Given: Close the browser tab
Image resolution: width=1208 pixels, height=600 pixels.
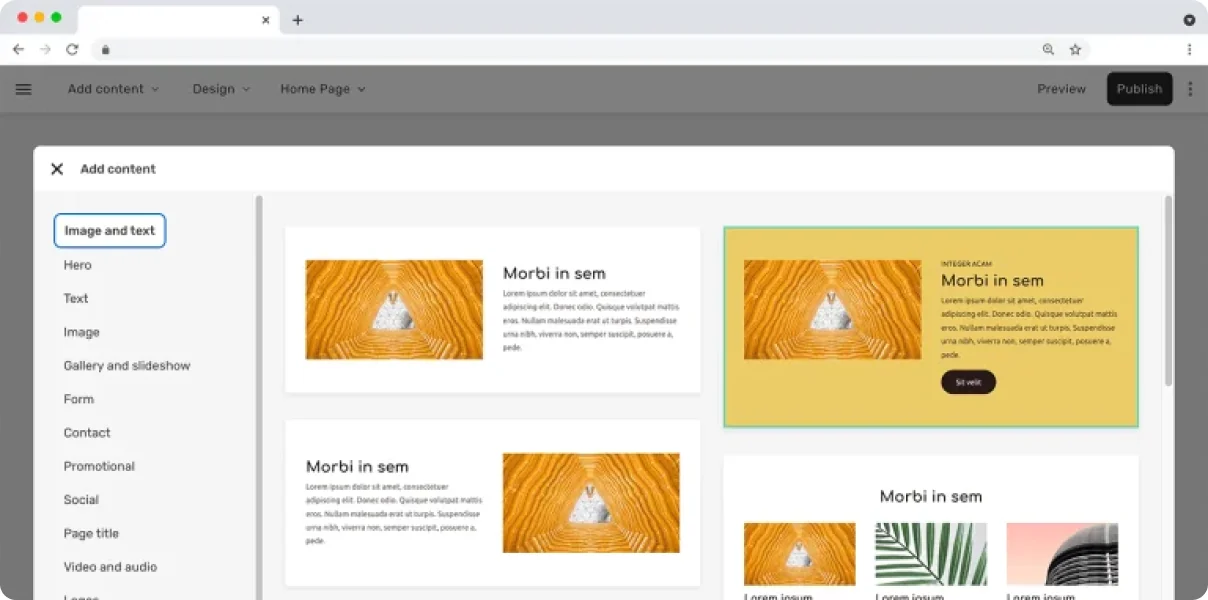Looking at the screenshot, I should click(x=266, y=20).
